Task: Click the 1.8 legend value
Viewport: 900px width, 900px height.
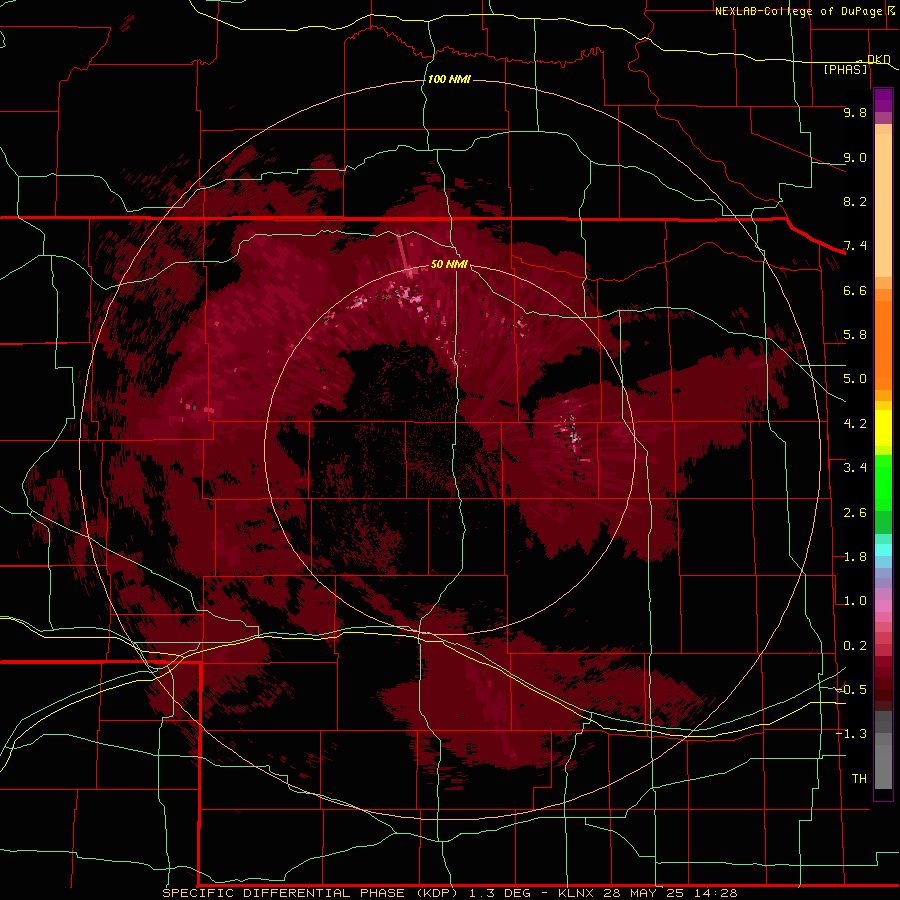Action: pos(855,557)
